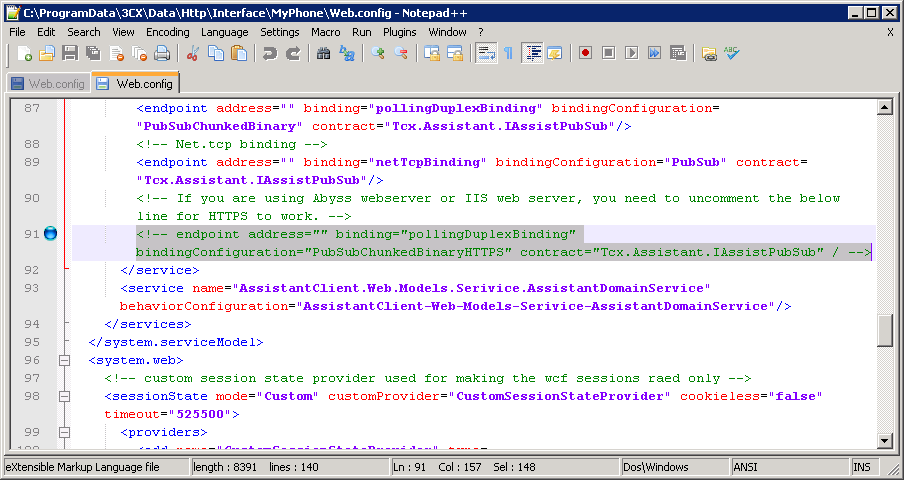Zoom in with the magnifier plus icon

[x=378, y=54]
